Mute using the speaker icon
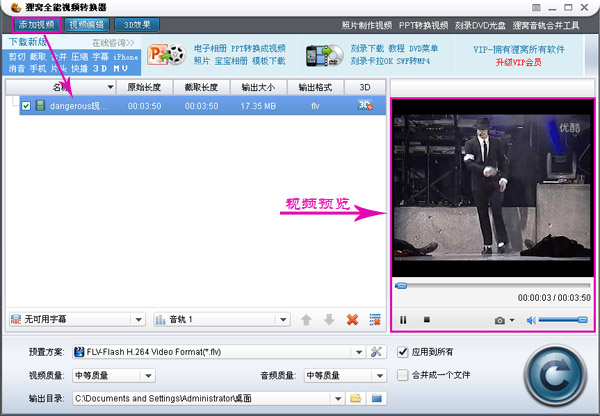 click(x=531, y=320)
